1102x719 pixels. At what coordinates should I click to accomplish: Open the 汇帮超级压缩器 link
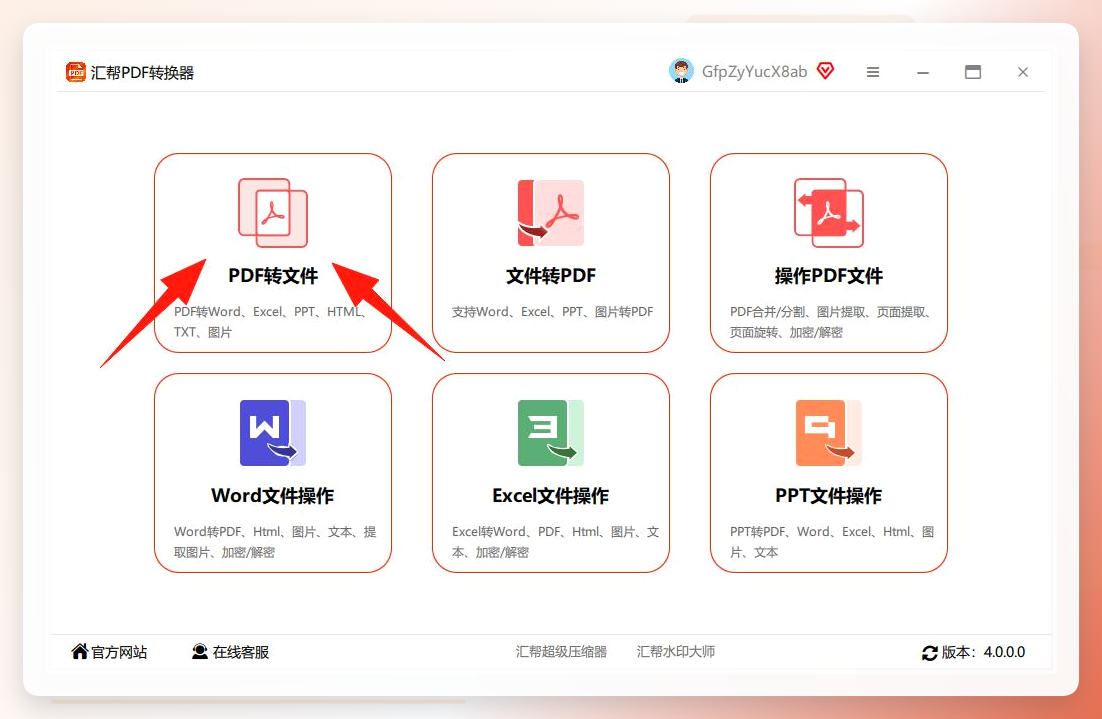(x=561, y=652)
